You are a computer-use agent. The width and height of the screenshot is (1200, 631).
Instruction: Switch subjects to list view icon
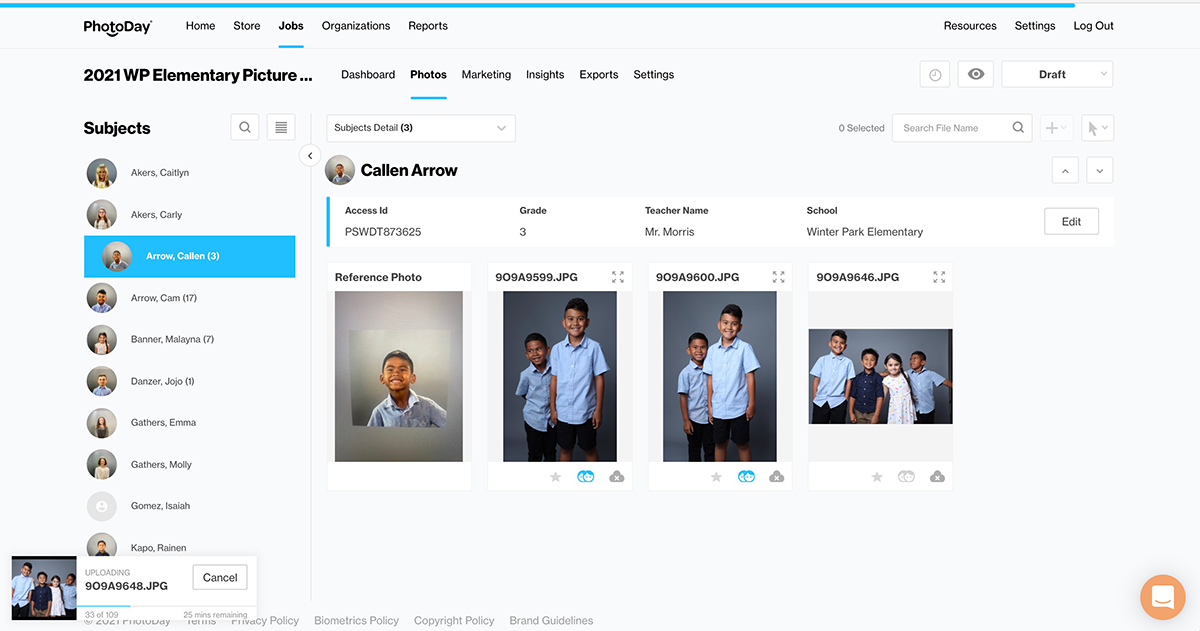pyautogui.click(x=281, y=127)
